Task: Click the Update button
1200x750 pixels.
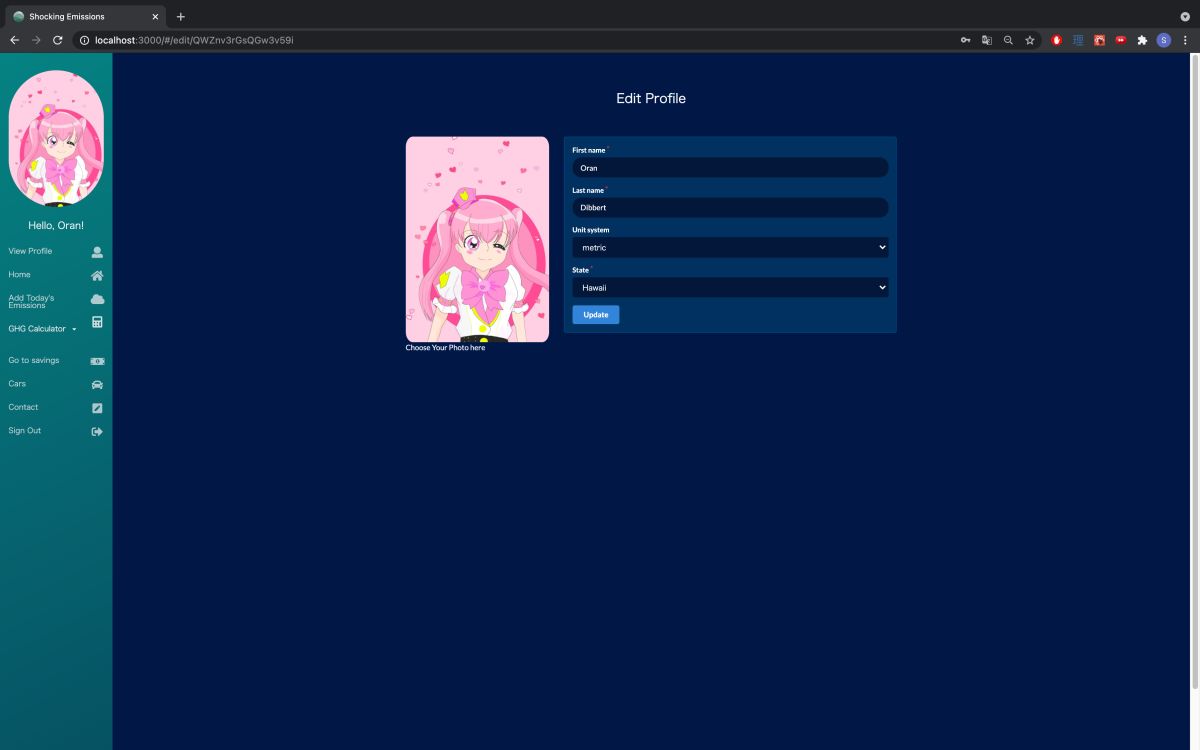Action: click(596, 315)
